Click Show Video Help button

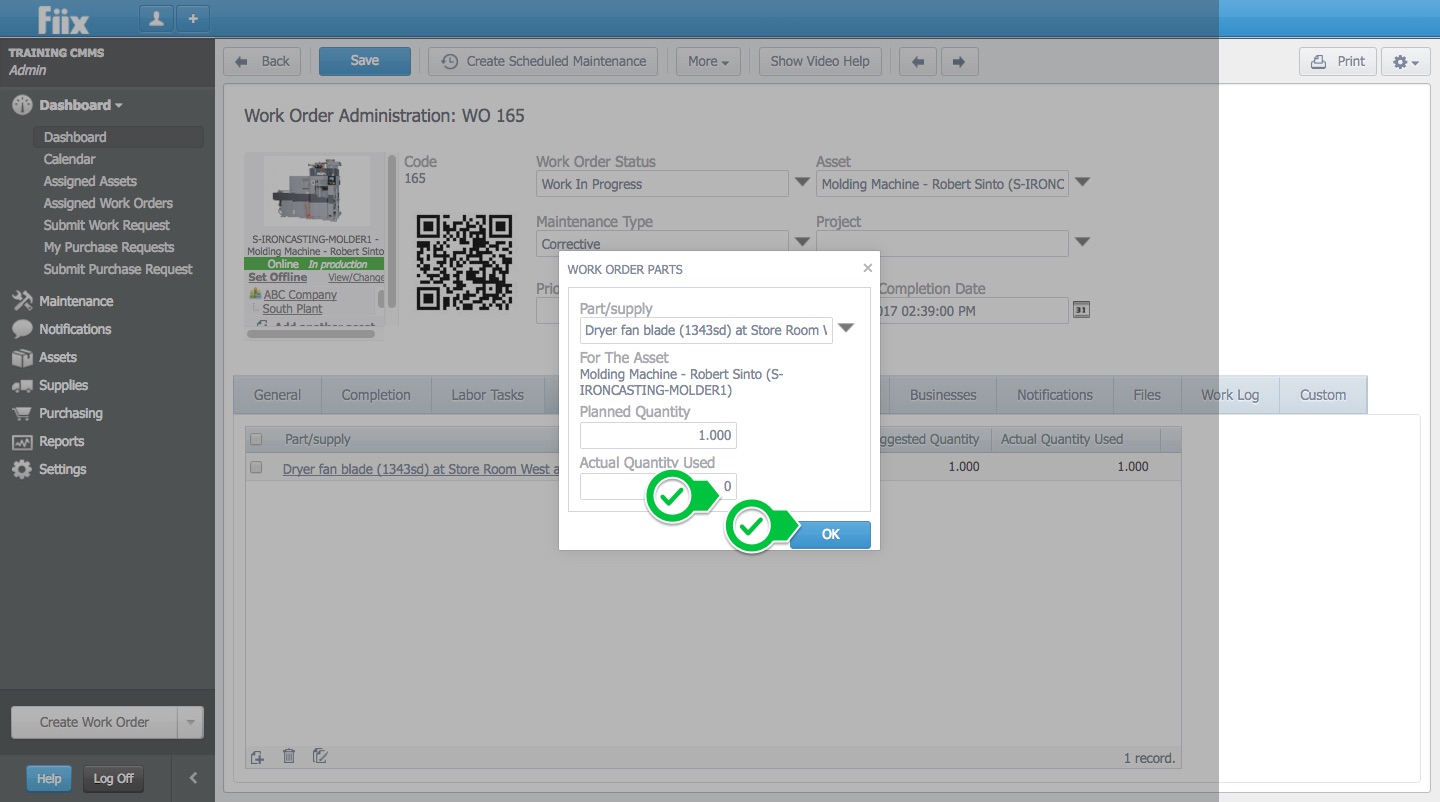click(x=820, y=61)
